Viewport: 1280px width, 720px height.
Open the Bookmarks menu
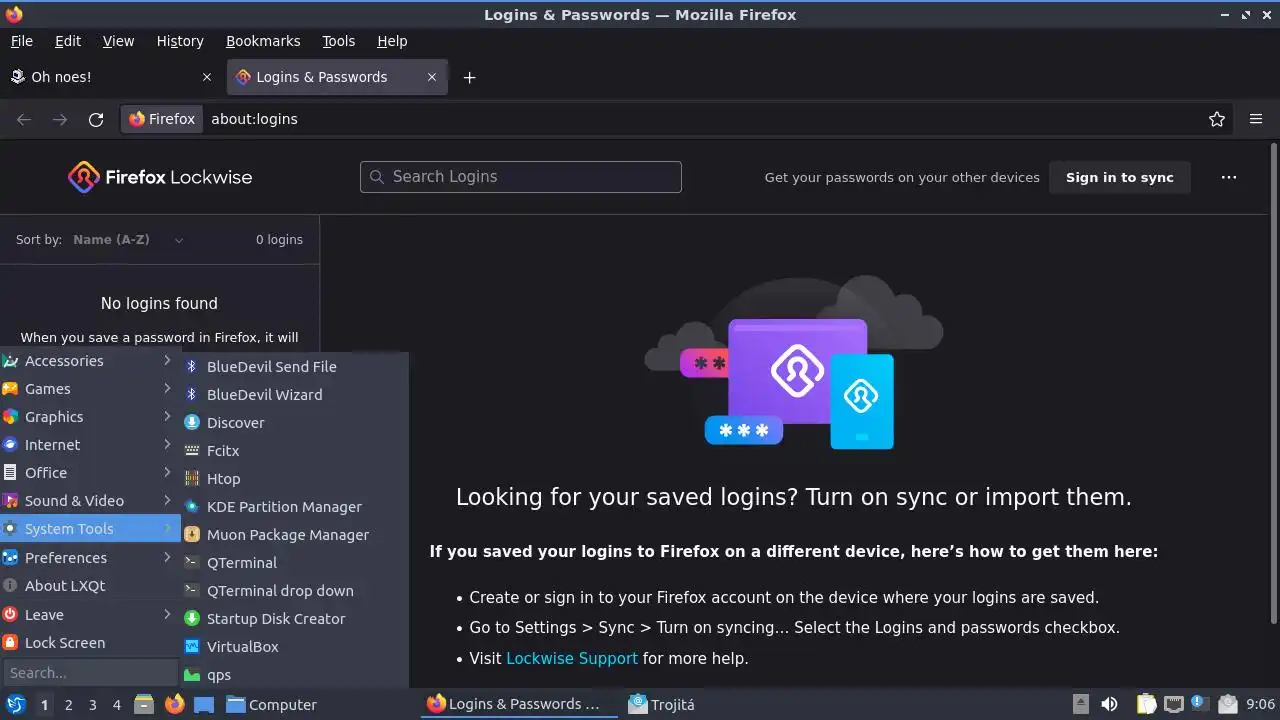pos(263,41)
